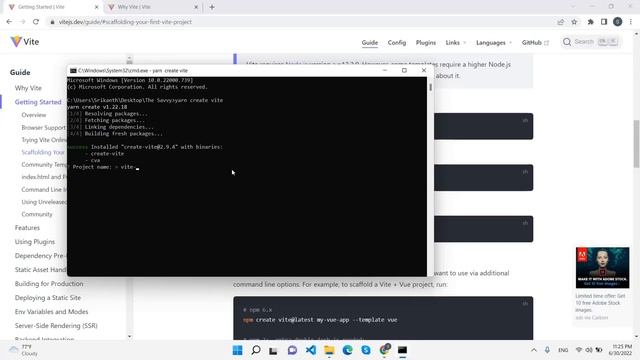Open Building for Production in sidebar
The height and width of the screenshot is (360, 640).
(x=49, y=284)
